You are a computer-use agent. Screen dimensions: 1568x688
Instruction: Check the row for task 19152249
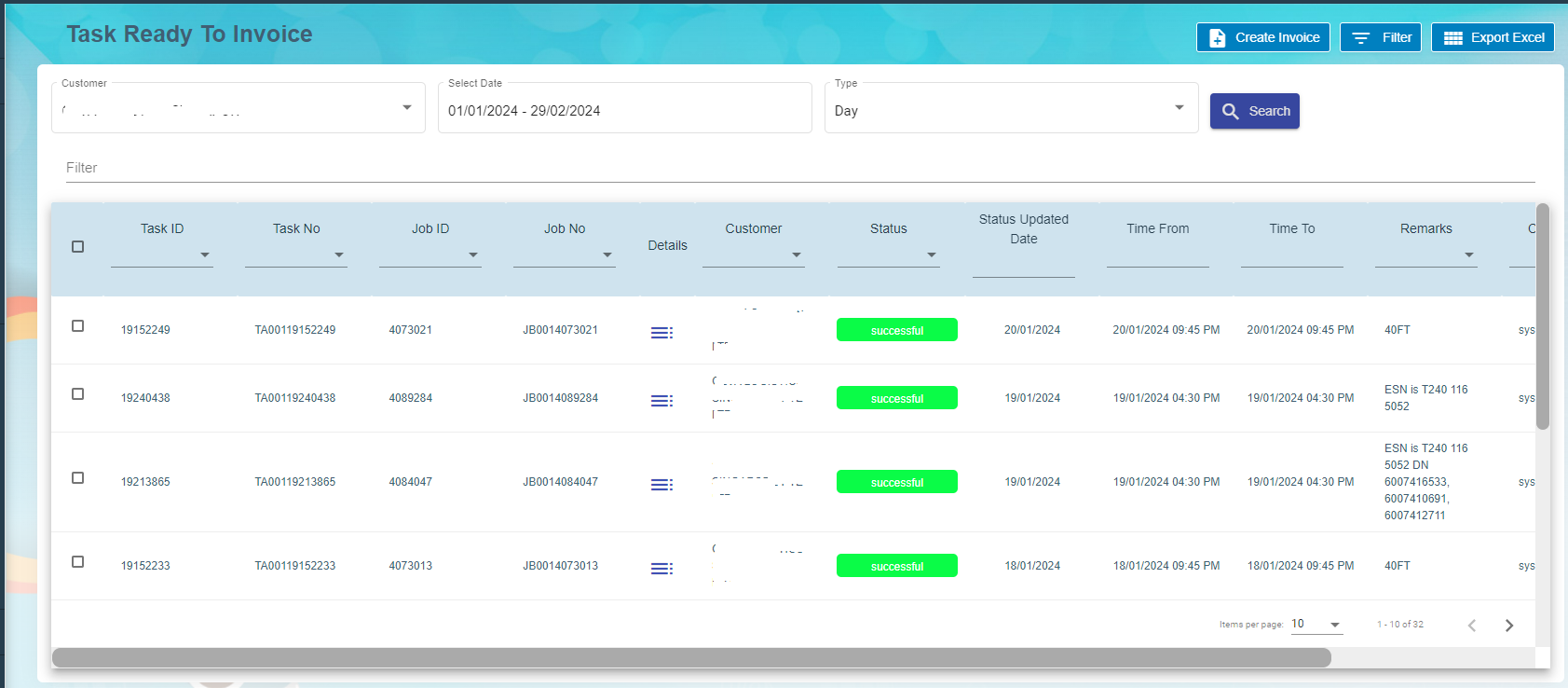pos(78,326)
